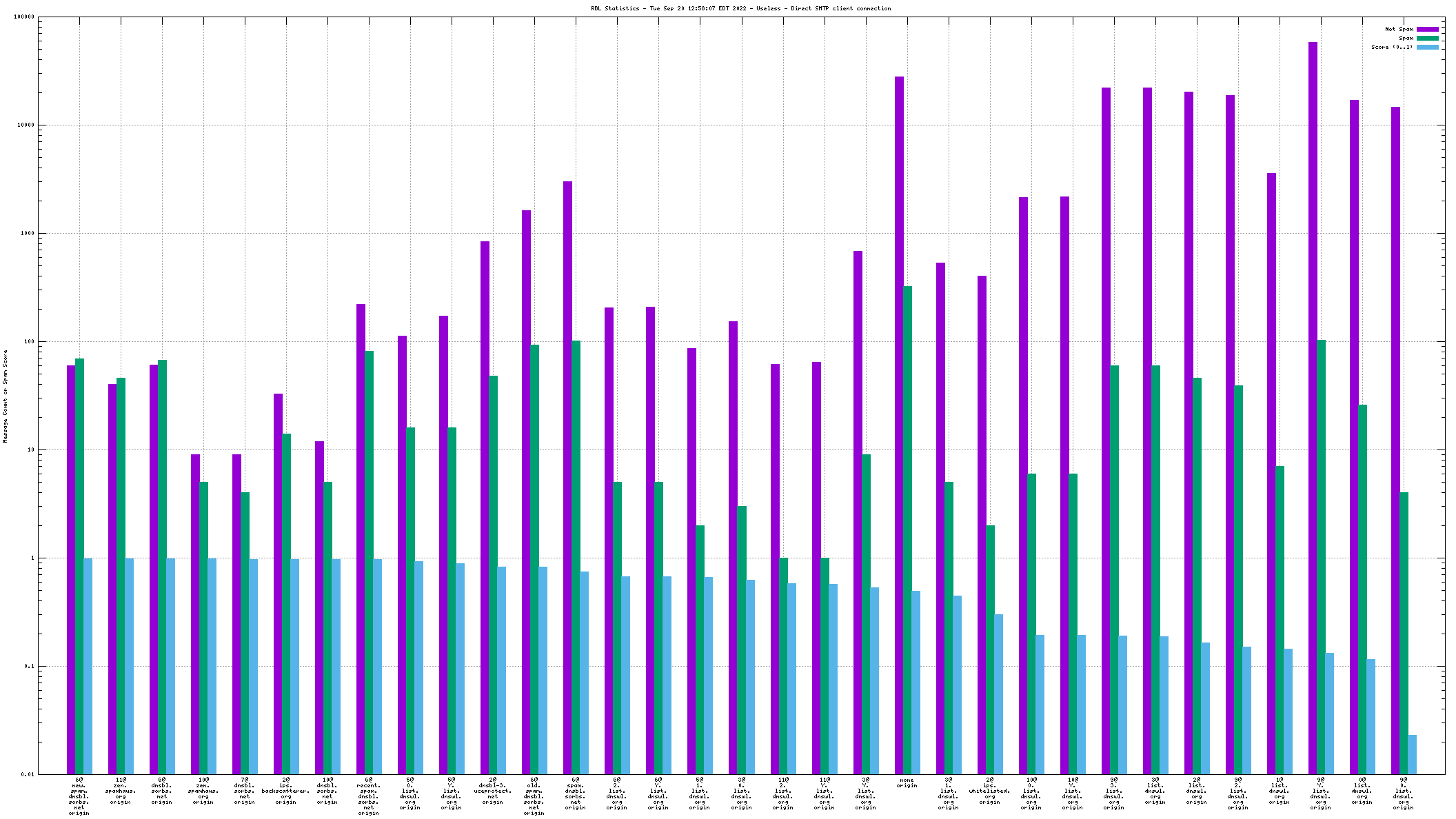Image resolution: width=1456 pixels, height=819 pixels.
Task: Click the purple Not Spam legend swatch
Action: (x=1427, y=29)
